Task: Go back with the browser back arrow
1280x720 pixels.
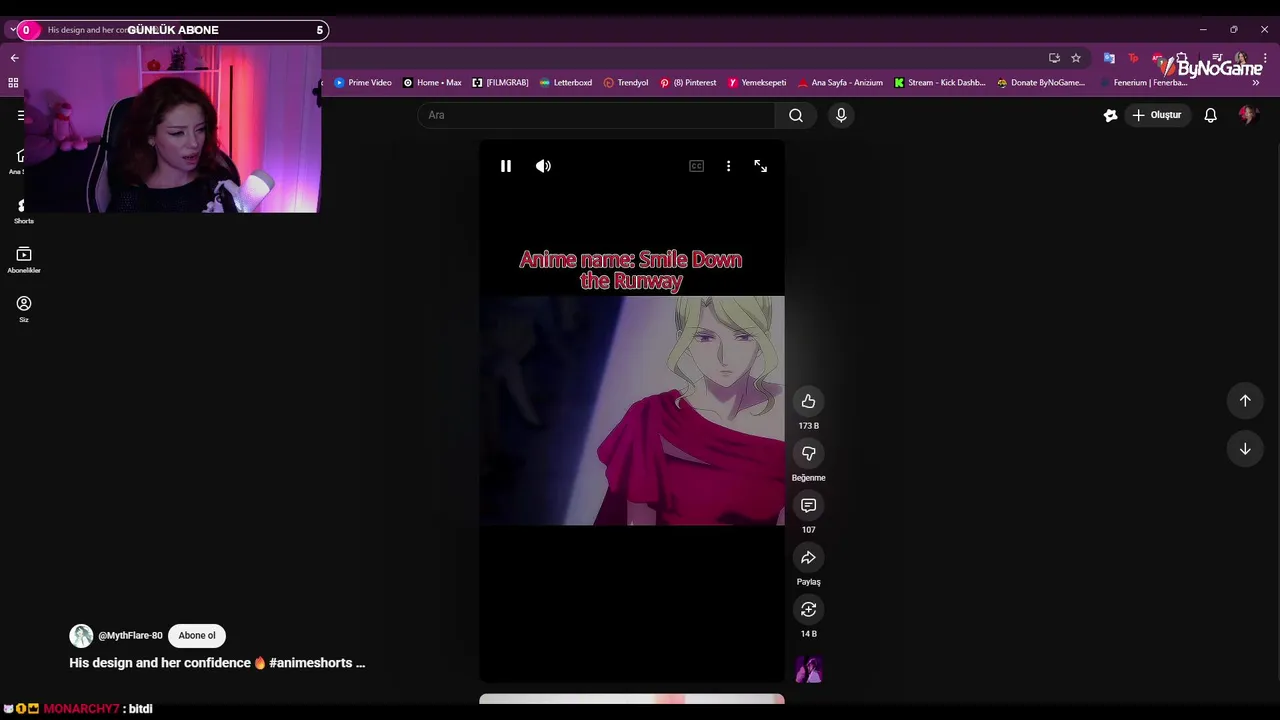Action: point(14,58)
